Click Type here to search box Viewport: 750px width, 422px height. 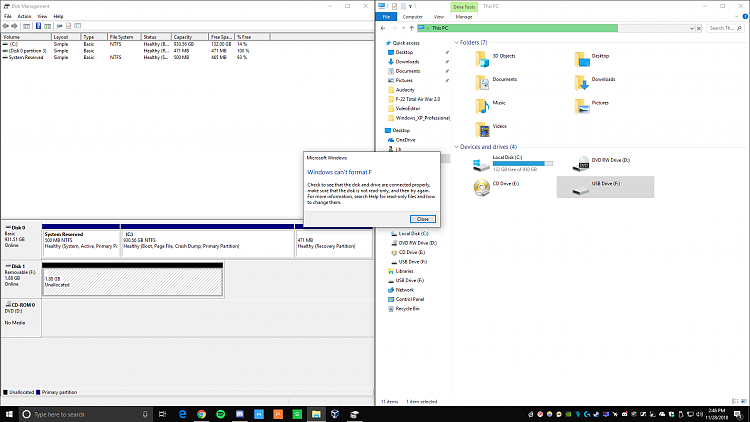coord(85,414)
